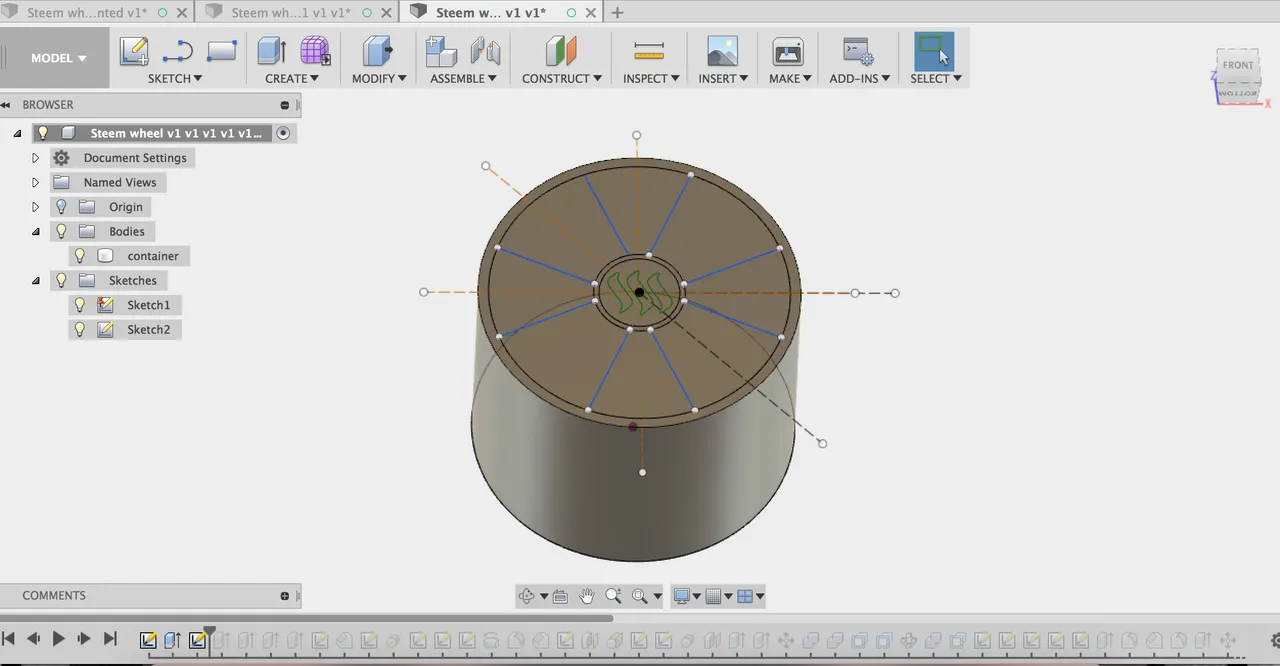Hide Sketch1 using its light bulb
The height and width of the screenshot is (666, 1280).
pyautogui.click(x=80, y=305)
